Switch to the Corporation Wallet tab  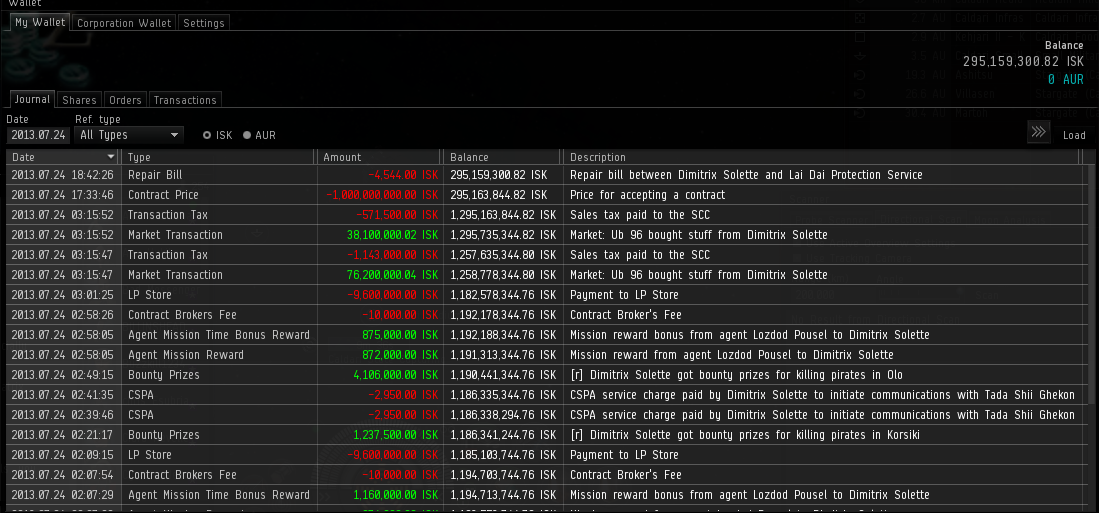point(124,23)
